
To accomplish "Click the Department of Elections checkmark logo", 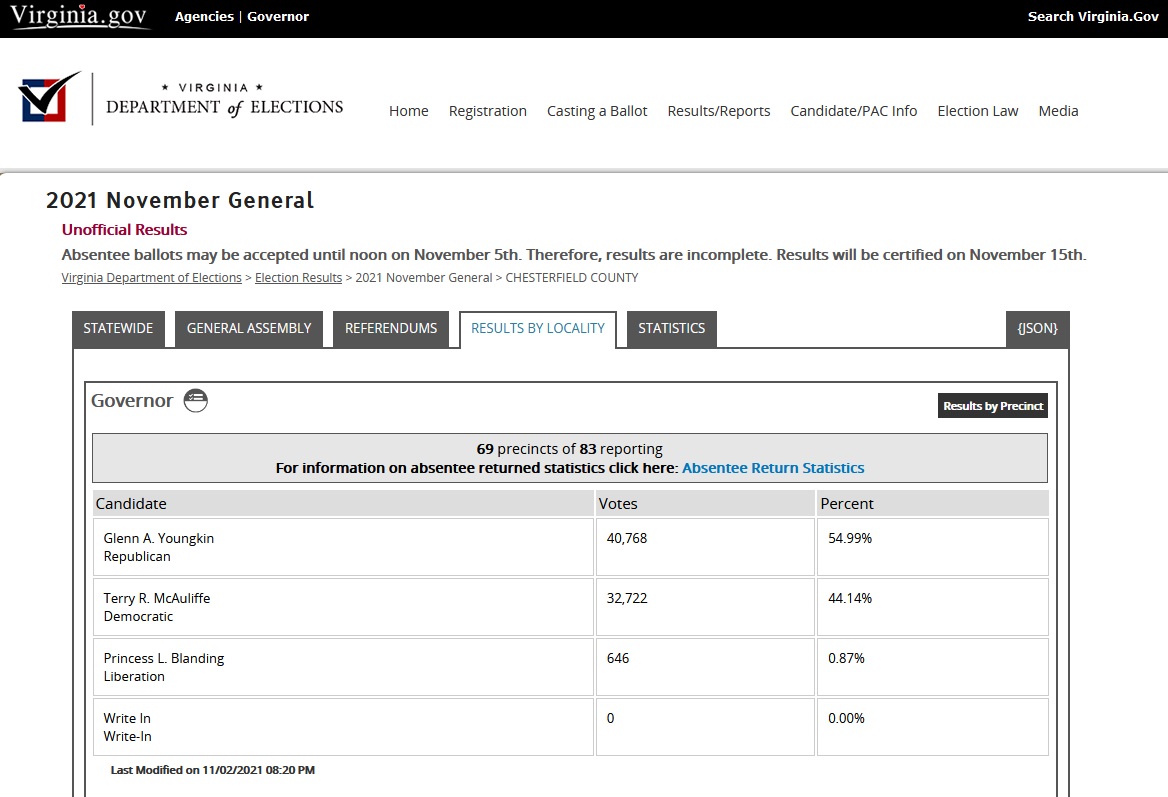I will (49, 97).
